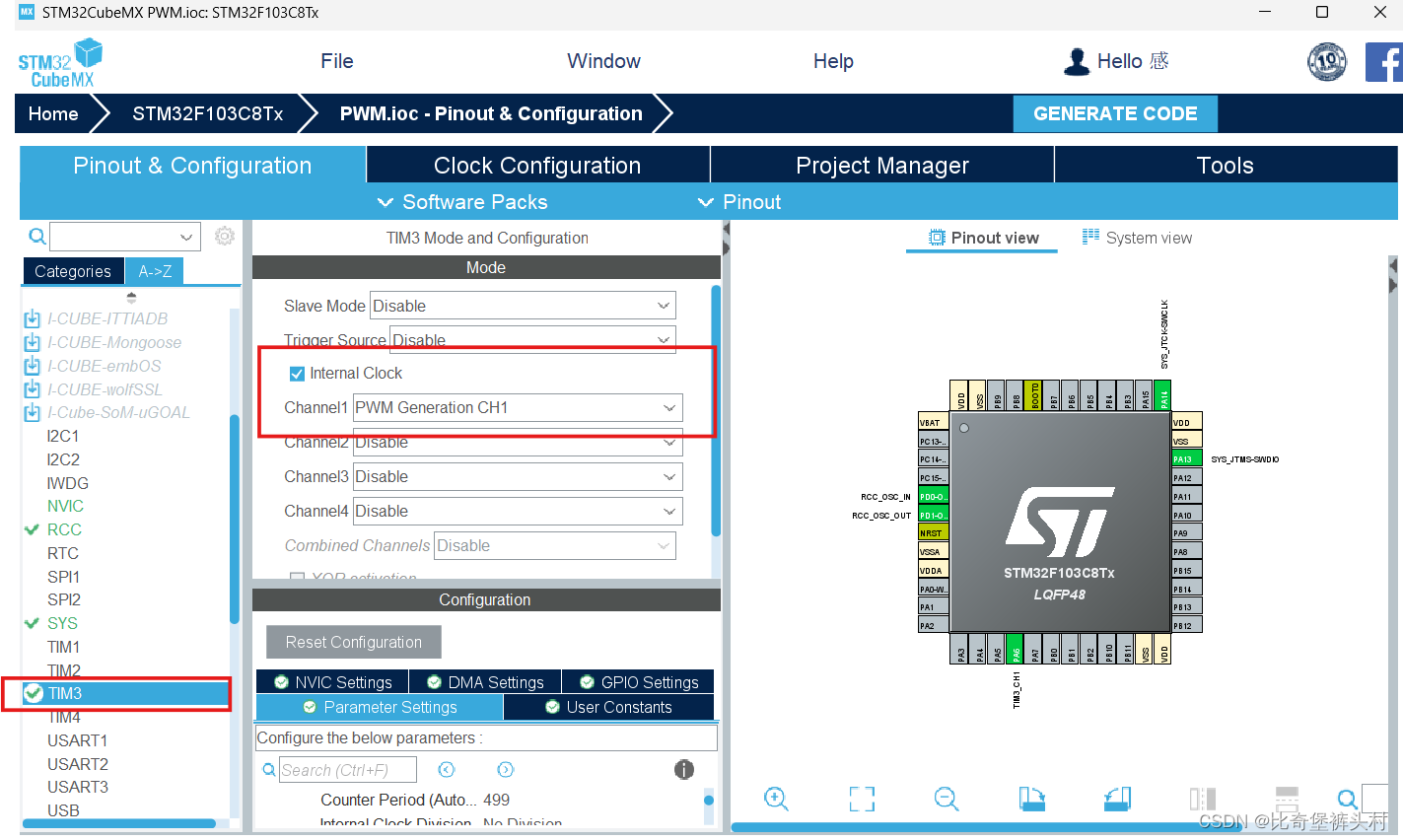Show parameter information with info icon
1403x840 pixels.
tap(684, 770)
